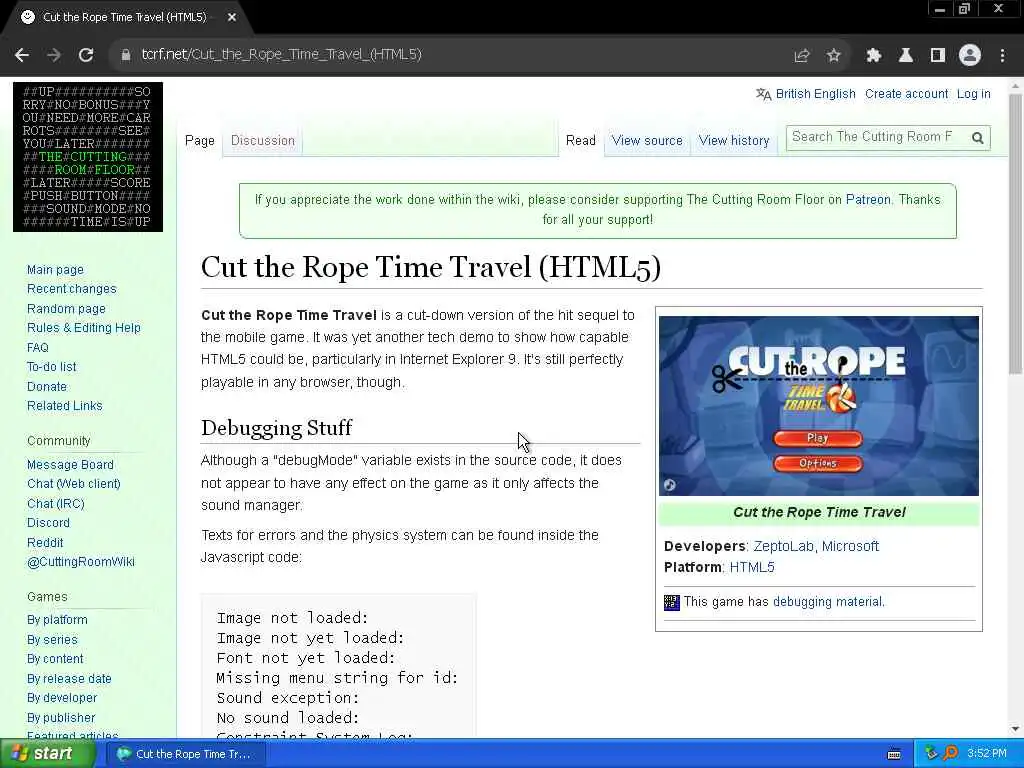Screen dimensions: 1024x768
Task: Select the Read tab
Action: click(581, 140)
